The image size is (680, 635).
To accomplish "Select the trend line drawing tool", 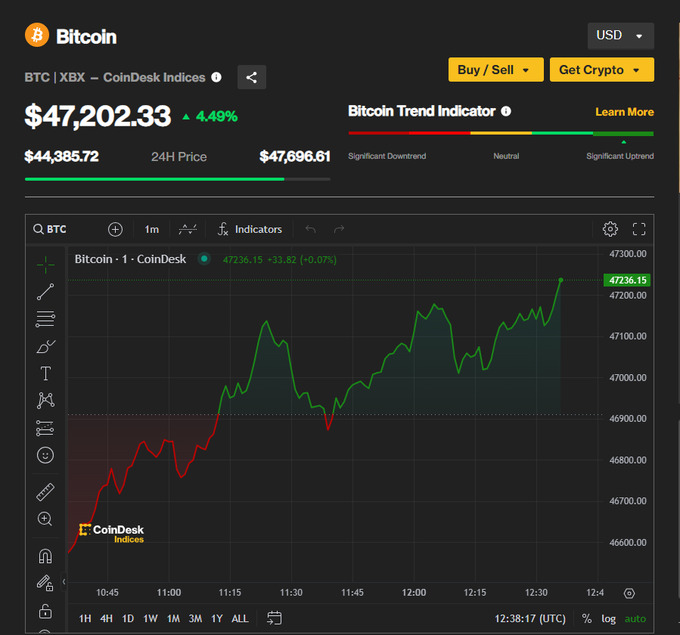I will (46, 292).
